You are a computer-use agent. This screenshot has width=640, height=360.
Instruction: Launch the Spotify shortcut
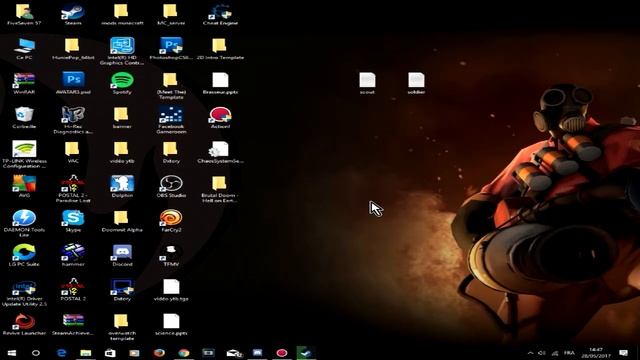(x=122, y=83)
